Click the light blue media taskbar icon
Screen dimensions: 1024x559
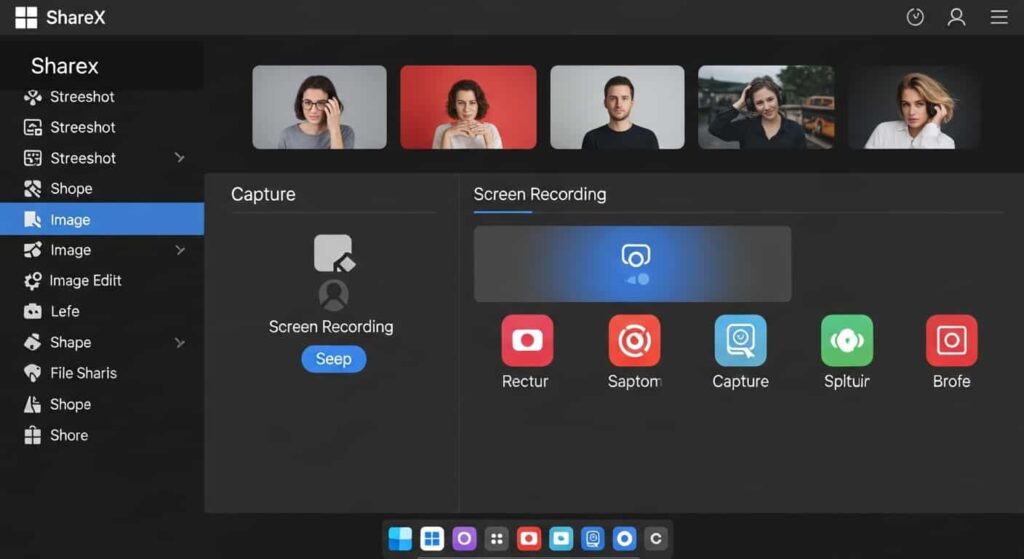[560, 539]
